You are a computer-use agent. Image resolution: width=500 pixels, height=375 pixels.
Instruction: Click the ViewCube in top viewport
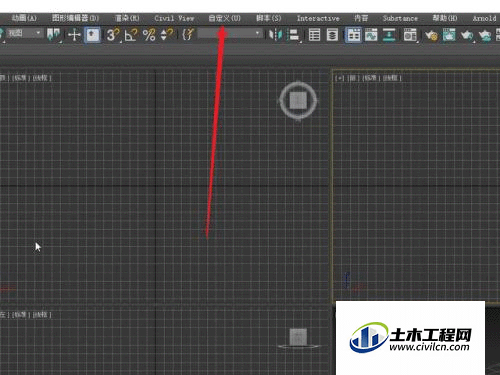(298, 100)
